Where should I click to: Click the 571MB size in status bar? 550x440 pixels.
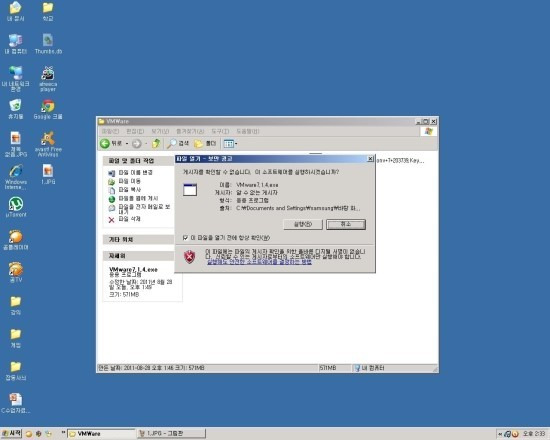coord(328,368)
